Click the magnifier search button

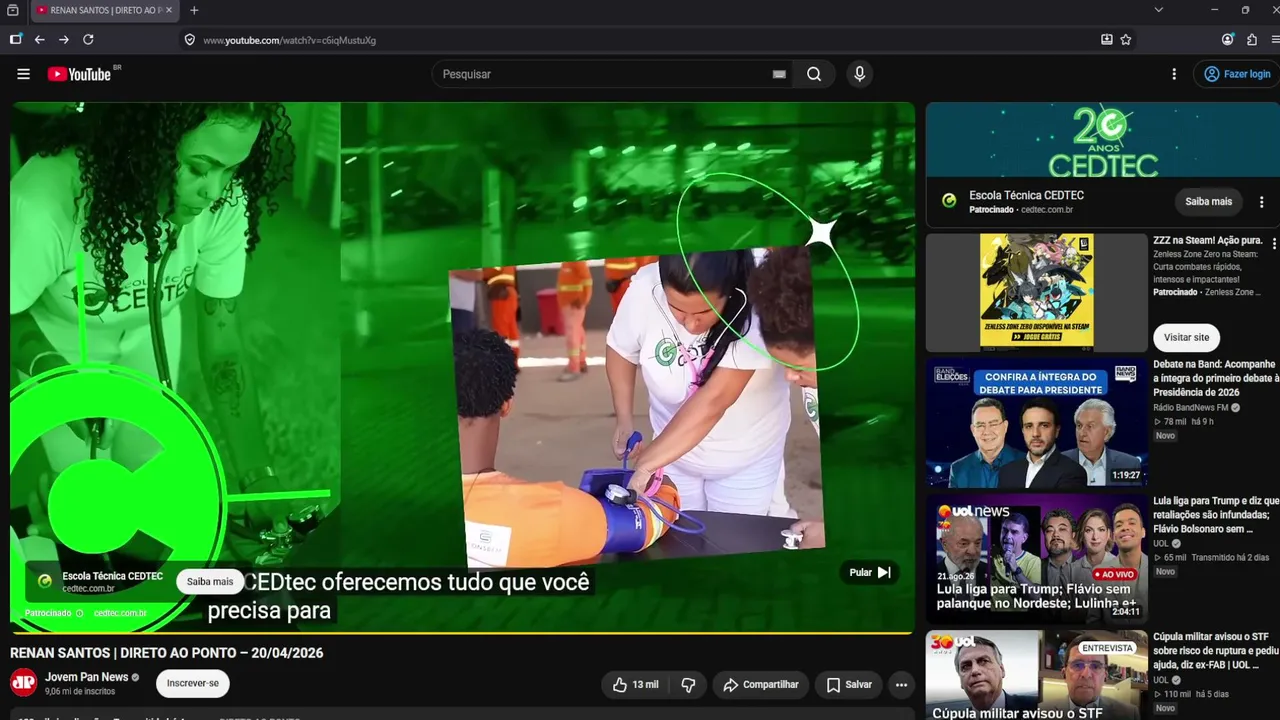[814, 74]
